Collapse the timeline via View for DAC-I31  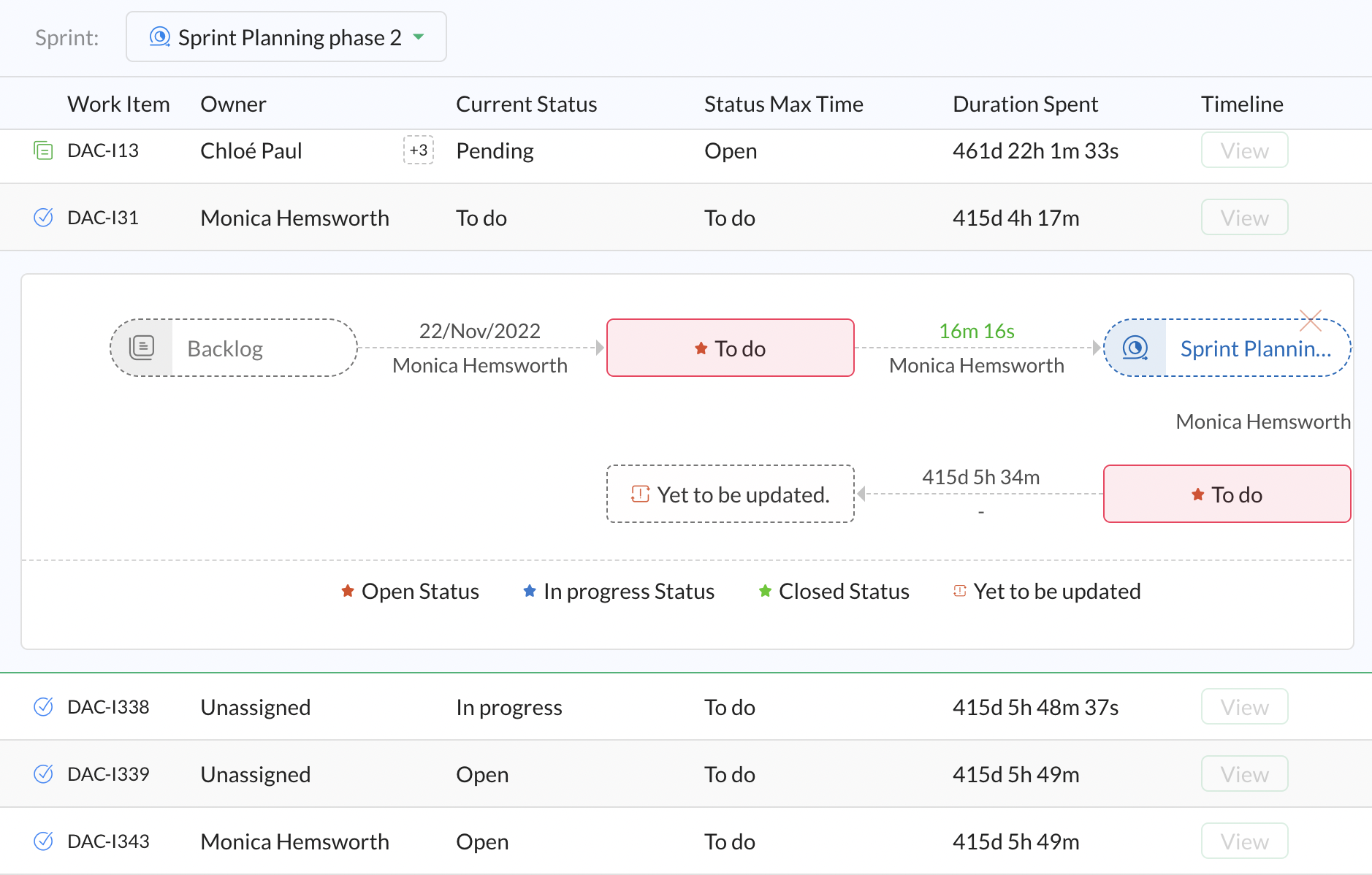(x=1244, y=218)
